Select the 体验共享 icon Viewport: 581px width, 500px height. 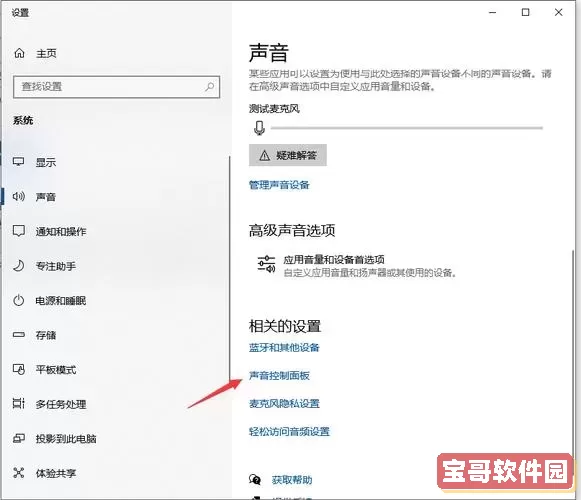[19, 473]
